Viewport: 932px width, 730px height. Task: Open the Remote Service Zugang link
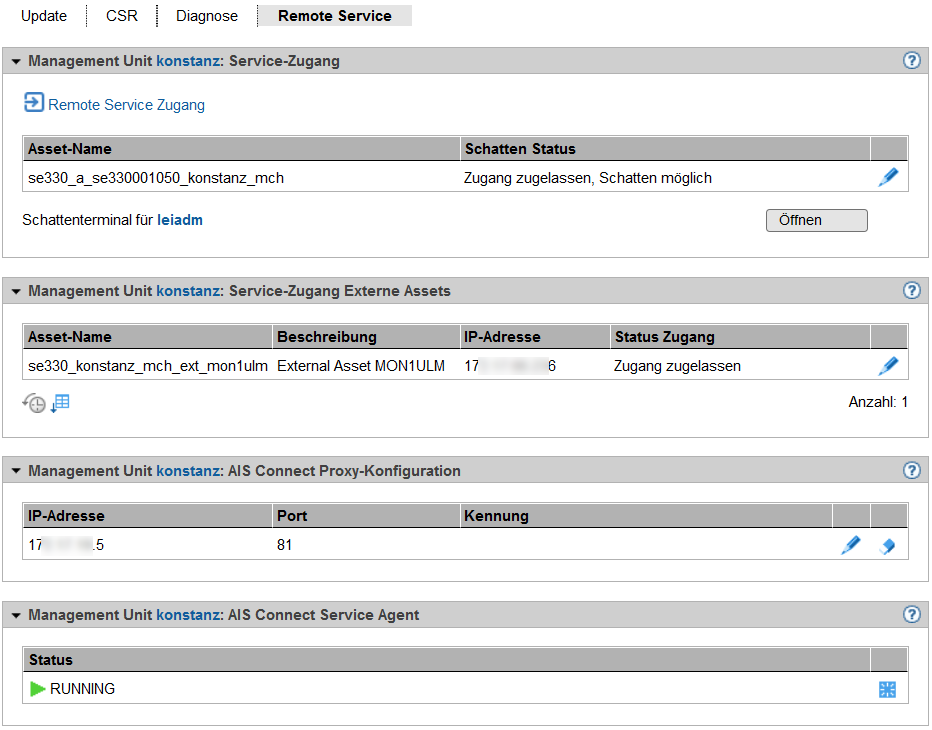click(x=126, y=104)
